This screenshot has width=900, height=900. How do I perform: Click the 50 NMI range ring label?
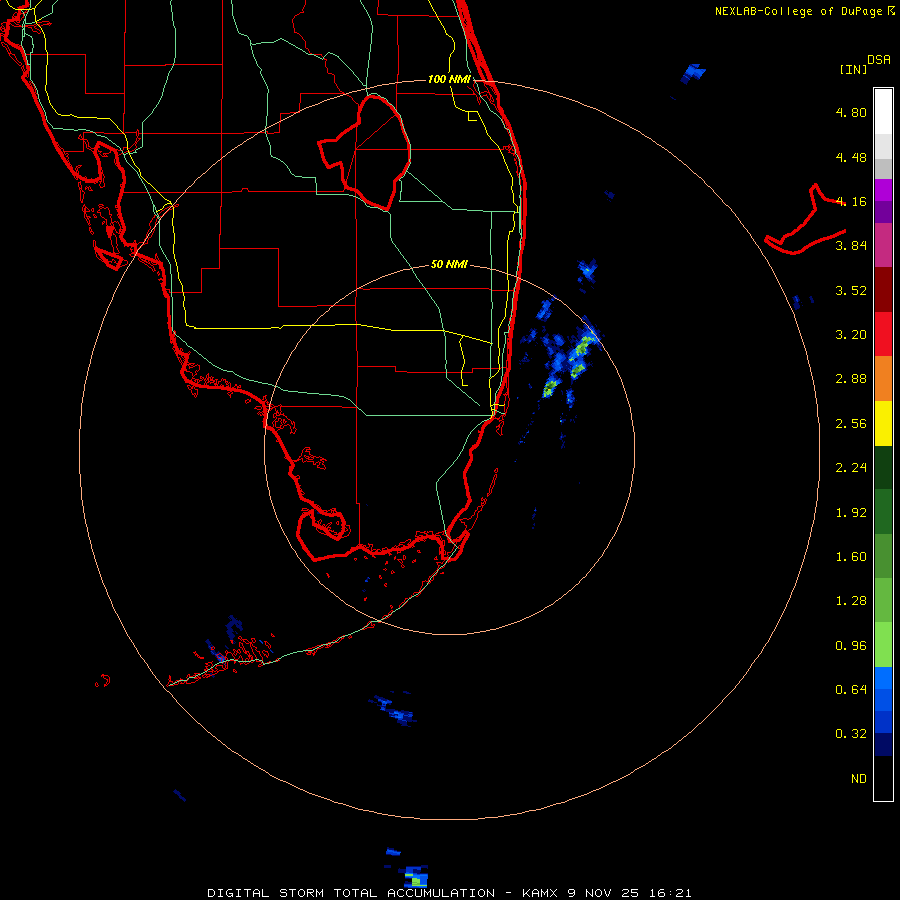coord(449,264)
